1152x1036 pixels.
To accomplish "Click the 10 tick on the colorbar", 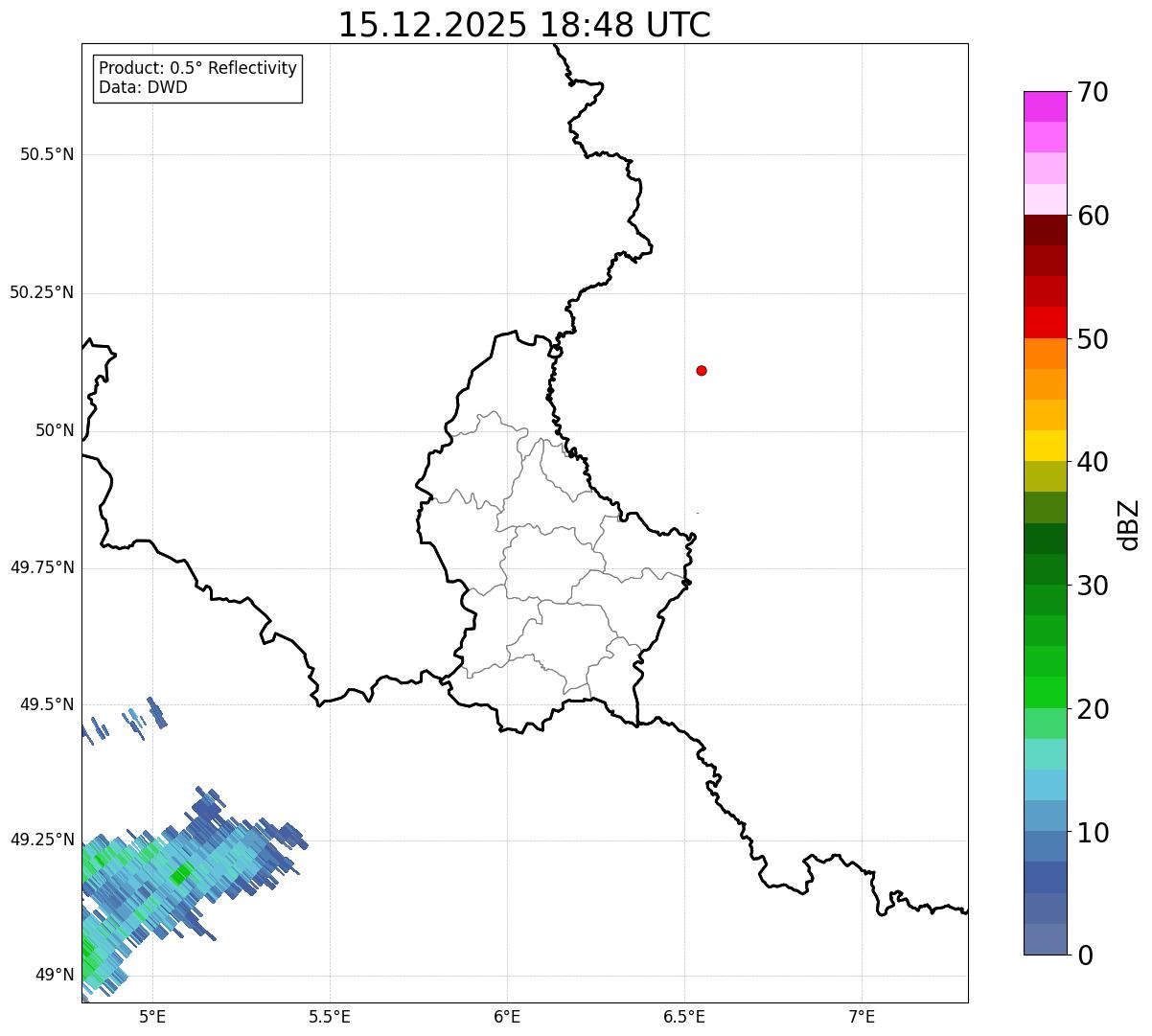I will tap(1094, 832).
